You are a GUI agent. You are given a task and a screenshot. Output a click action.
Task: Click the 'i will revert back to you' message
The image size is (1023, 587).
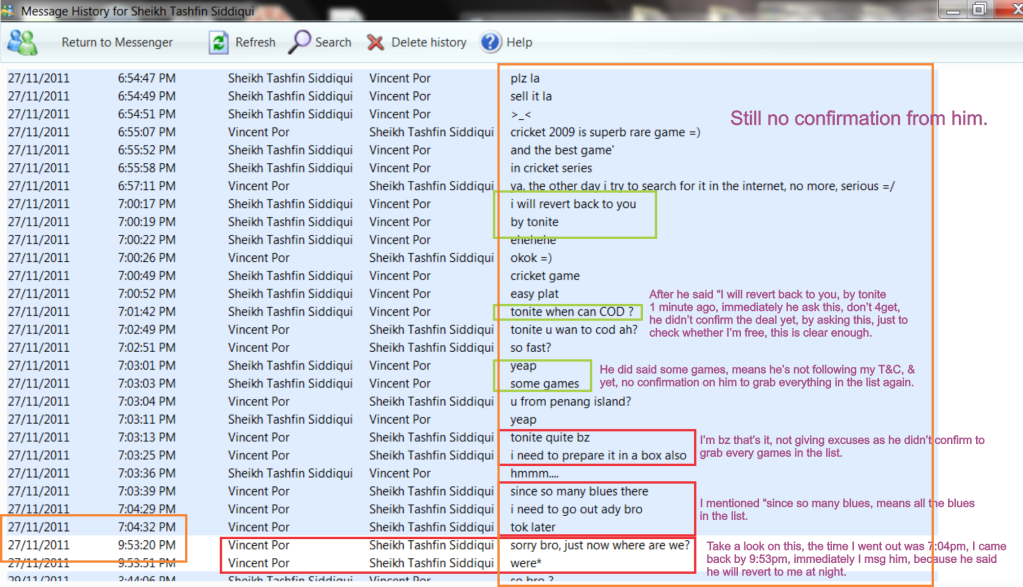point(573,204)
